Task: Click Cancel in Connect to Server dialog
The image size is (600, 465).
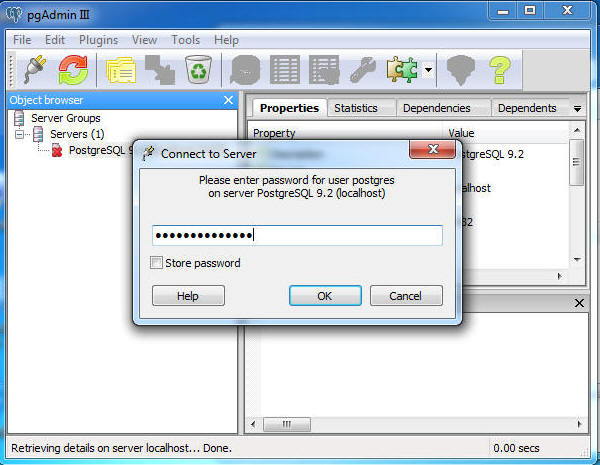Action: (406, 295)
